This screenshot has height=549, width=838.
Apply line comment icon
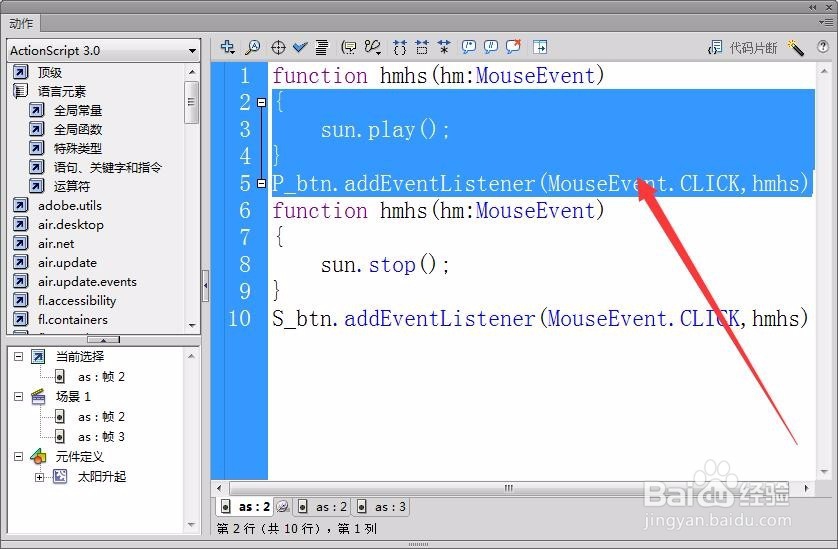point(491,47)
